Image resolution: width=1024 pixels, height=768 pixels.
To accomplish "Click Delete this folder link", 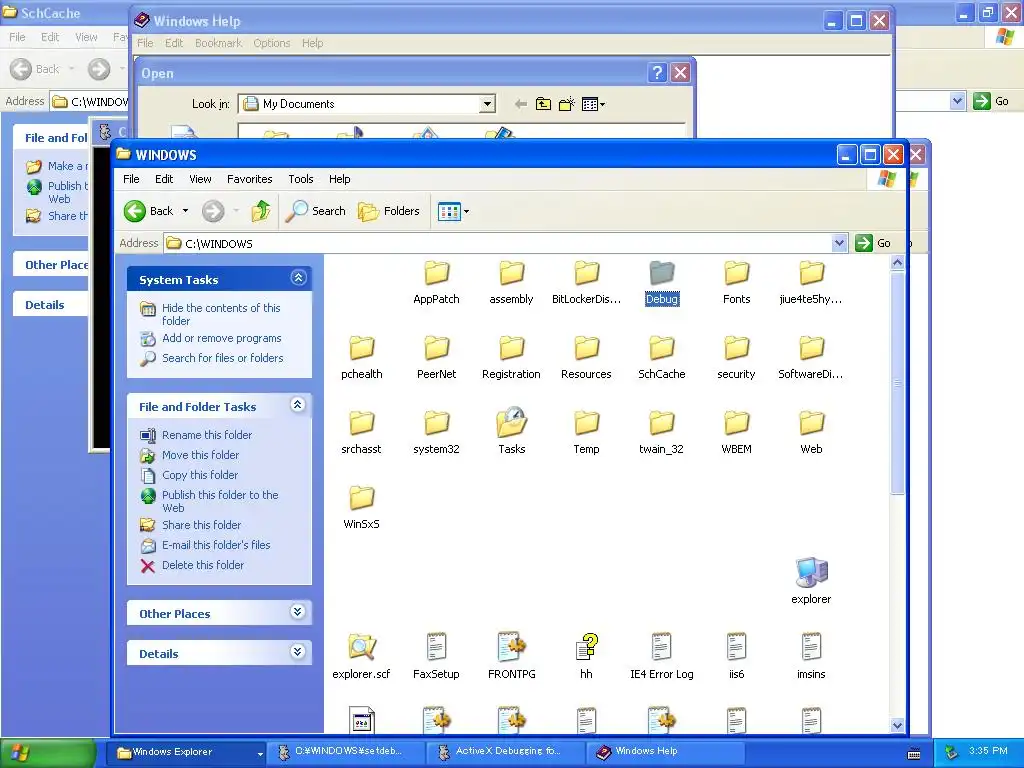I will point(202,565).
